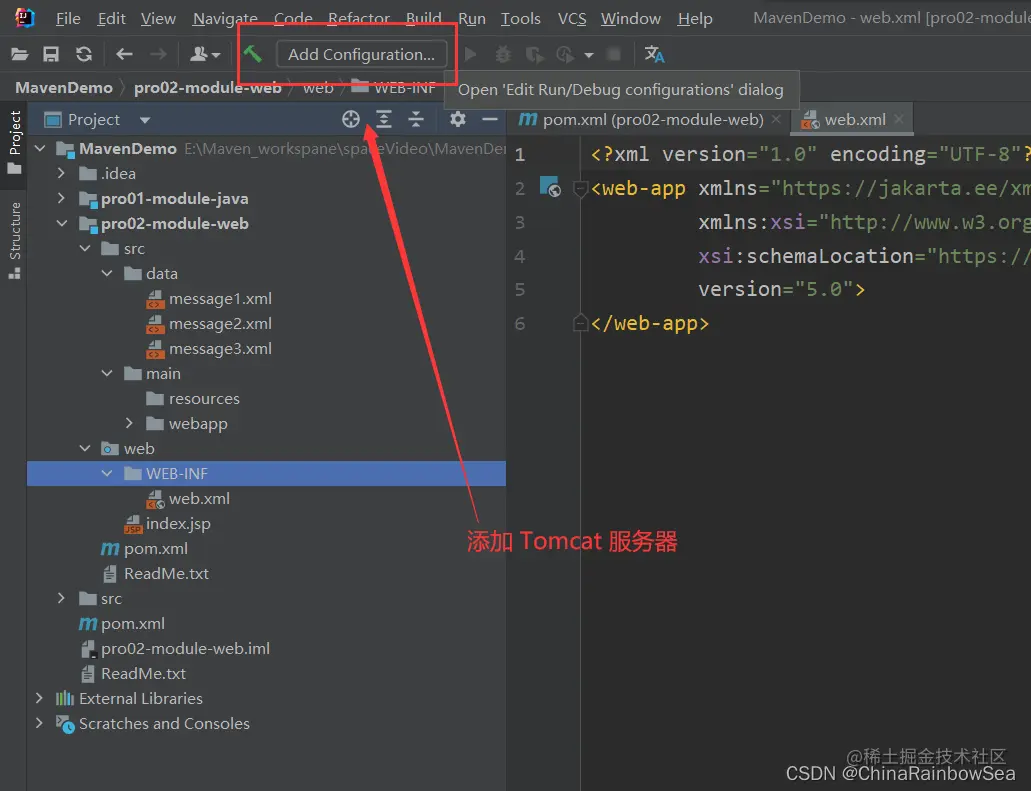This screenshot has height=791, width=1031.
Task: Click the Run with Coverage icon
Action: click(535, 55)
